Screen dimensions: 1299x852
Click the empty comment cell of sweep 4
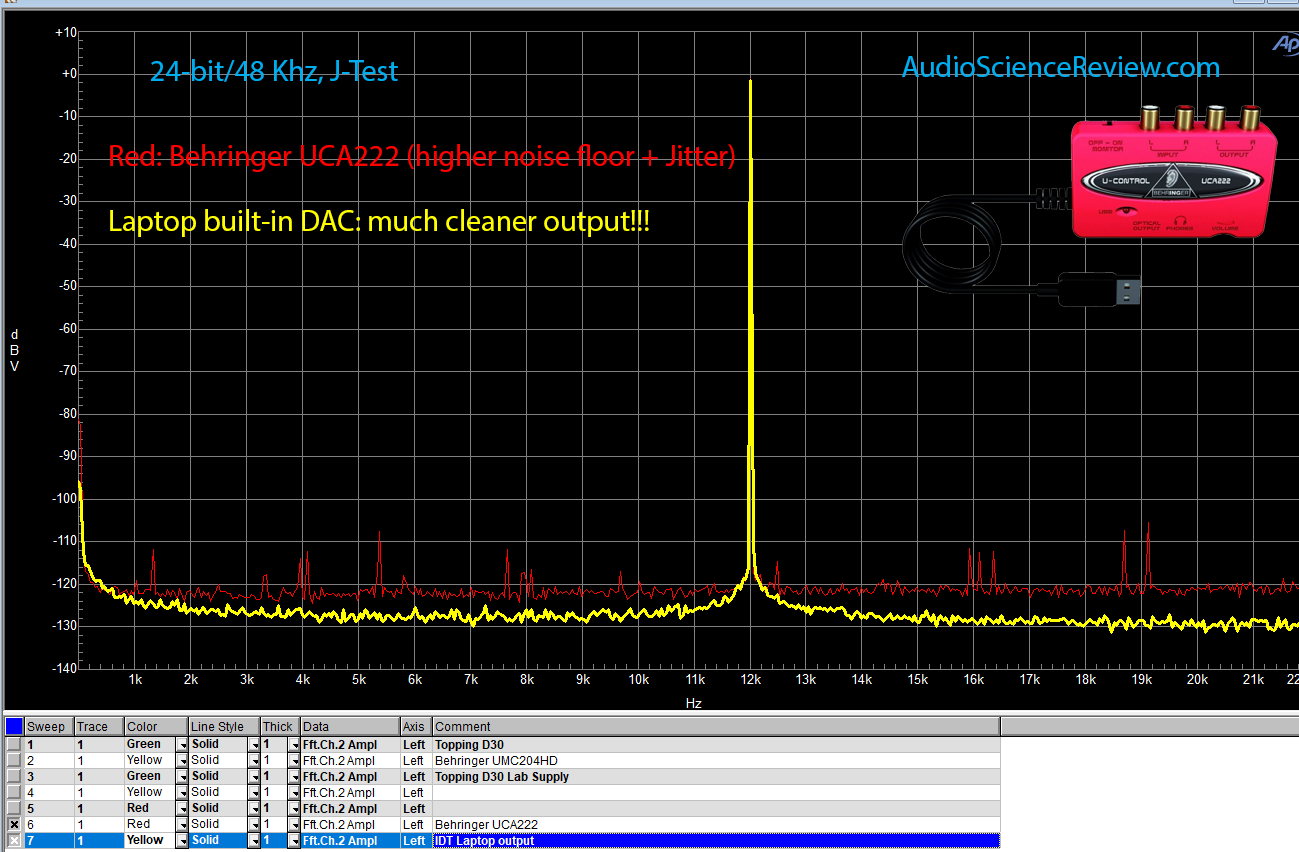pyautogui.click(x=716, y=793)
